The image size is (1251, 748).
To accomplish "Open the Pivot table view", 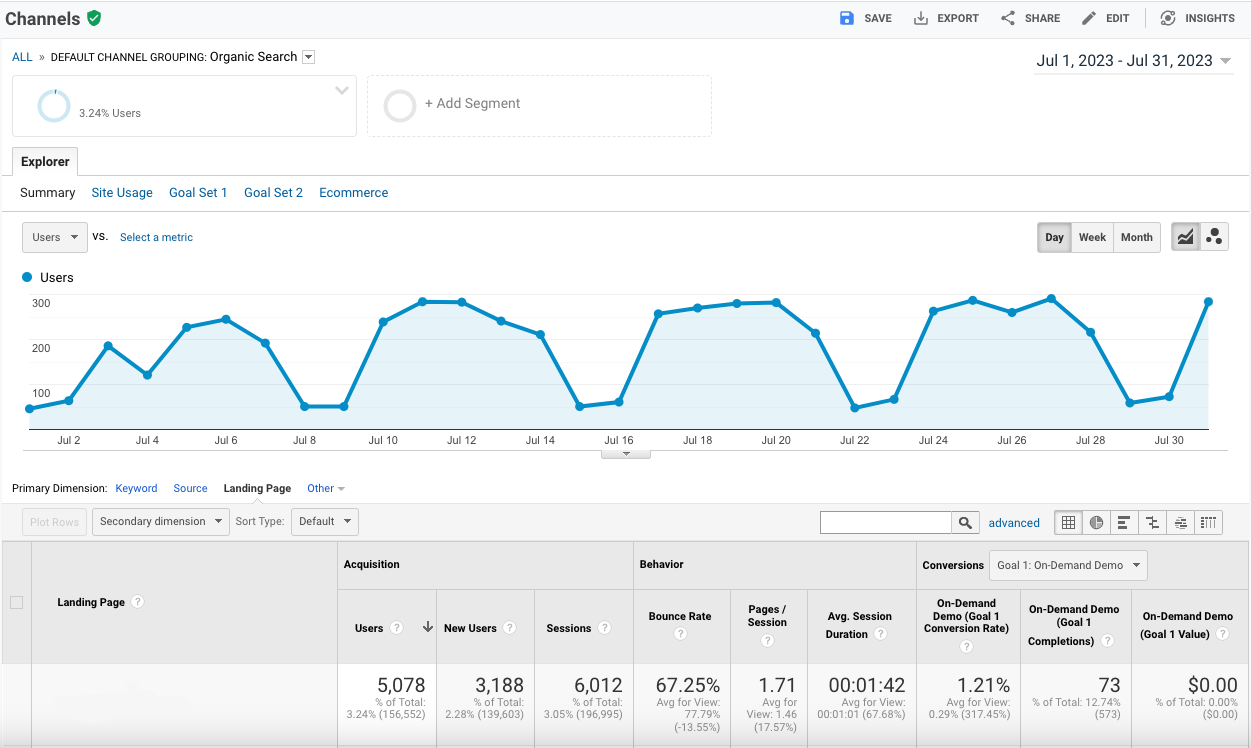I will coord(1208,522).
